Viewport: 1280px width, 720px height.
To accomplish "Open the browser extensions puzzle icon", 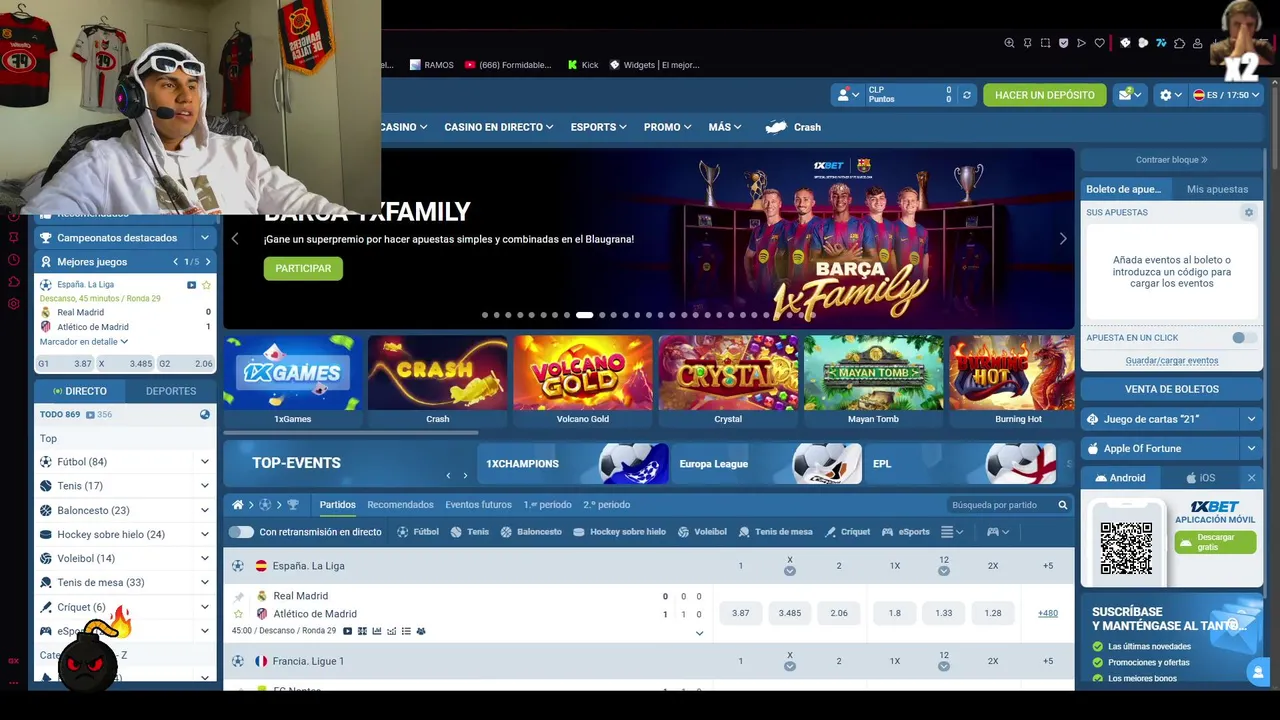I will click(1180, 43).
